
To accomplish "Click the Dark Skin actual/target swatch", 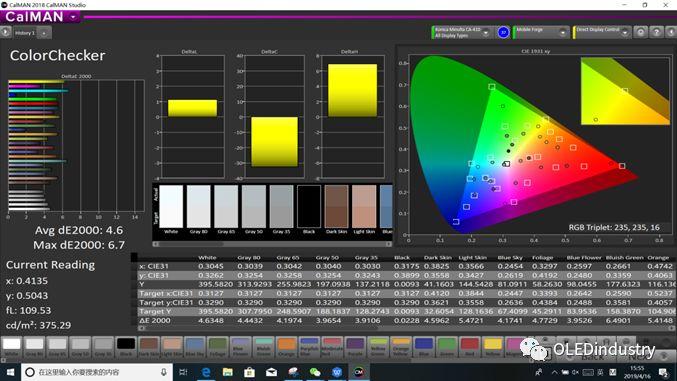I will 336,206.
